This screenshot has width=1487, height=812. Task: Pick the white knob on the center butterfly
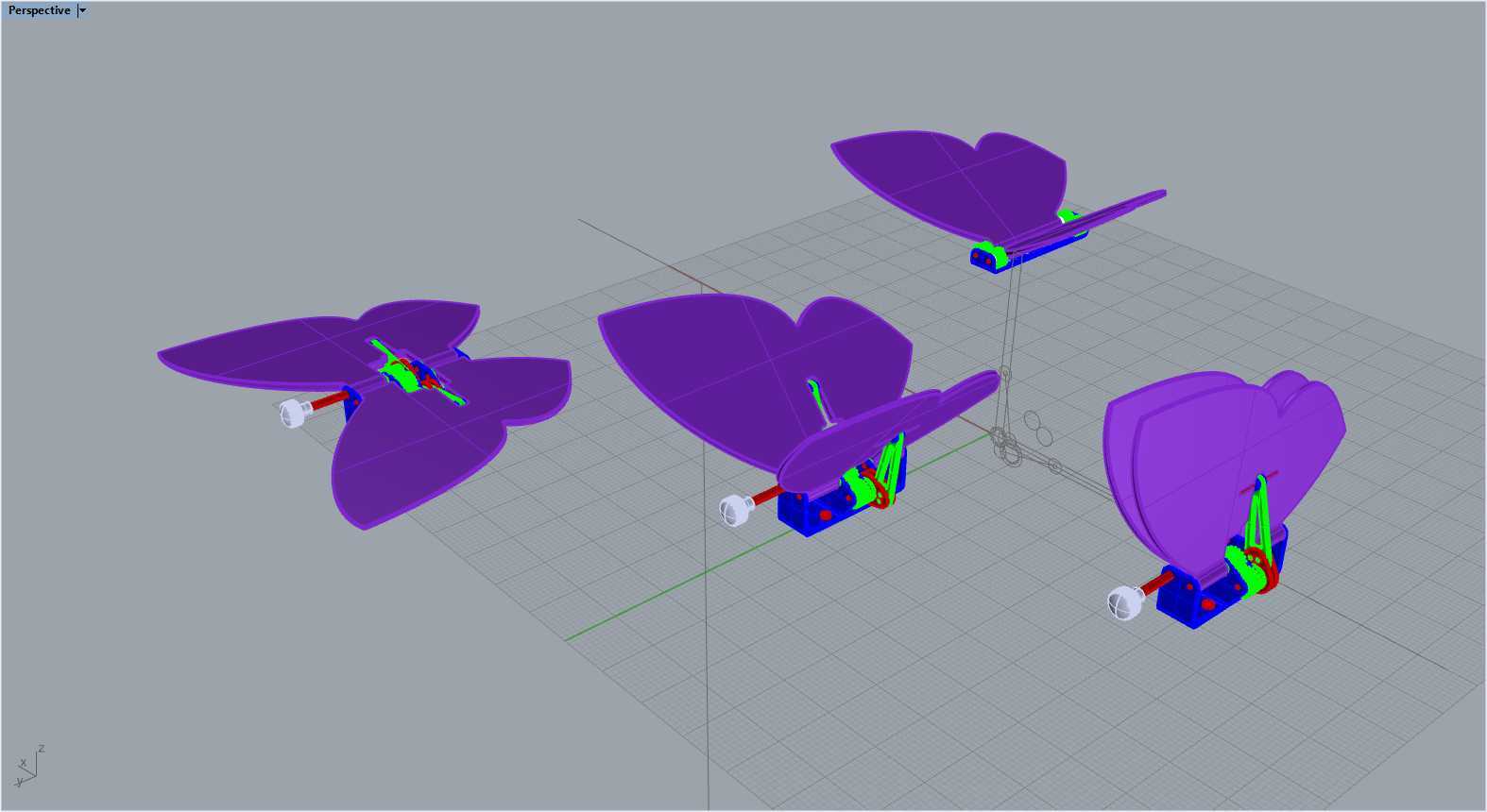point(736,510)
